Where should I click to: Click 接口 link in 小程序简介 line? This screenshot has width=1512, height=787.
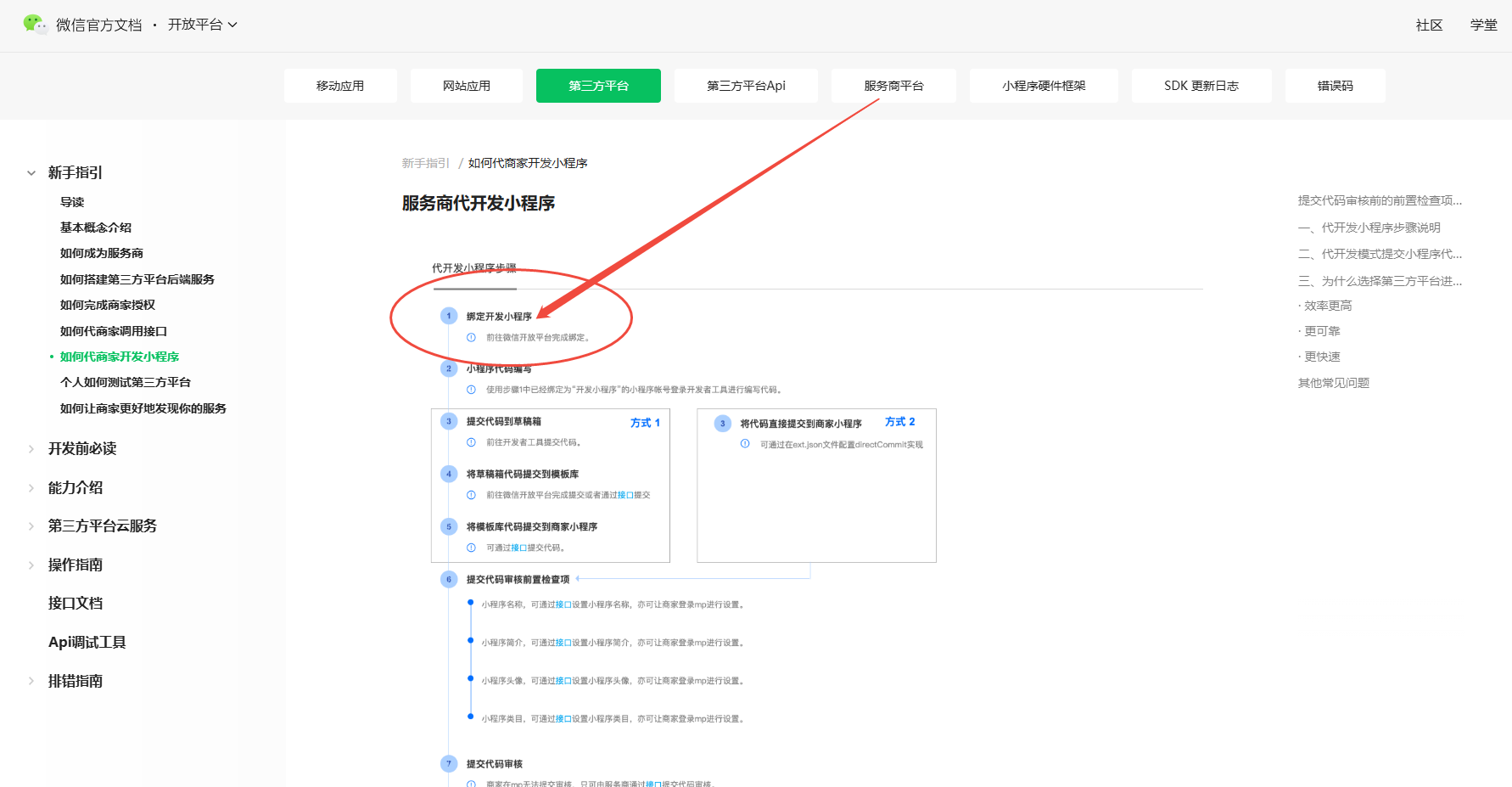[563, 643]
